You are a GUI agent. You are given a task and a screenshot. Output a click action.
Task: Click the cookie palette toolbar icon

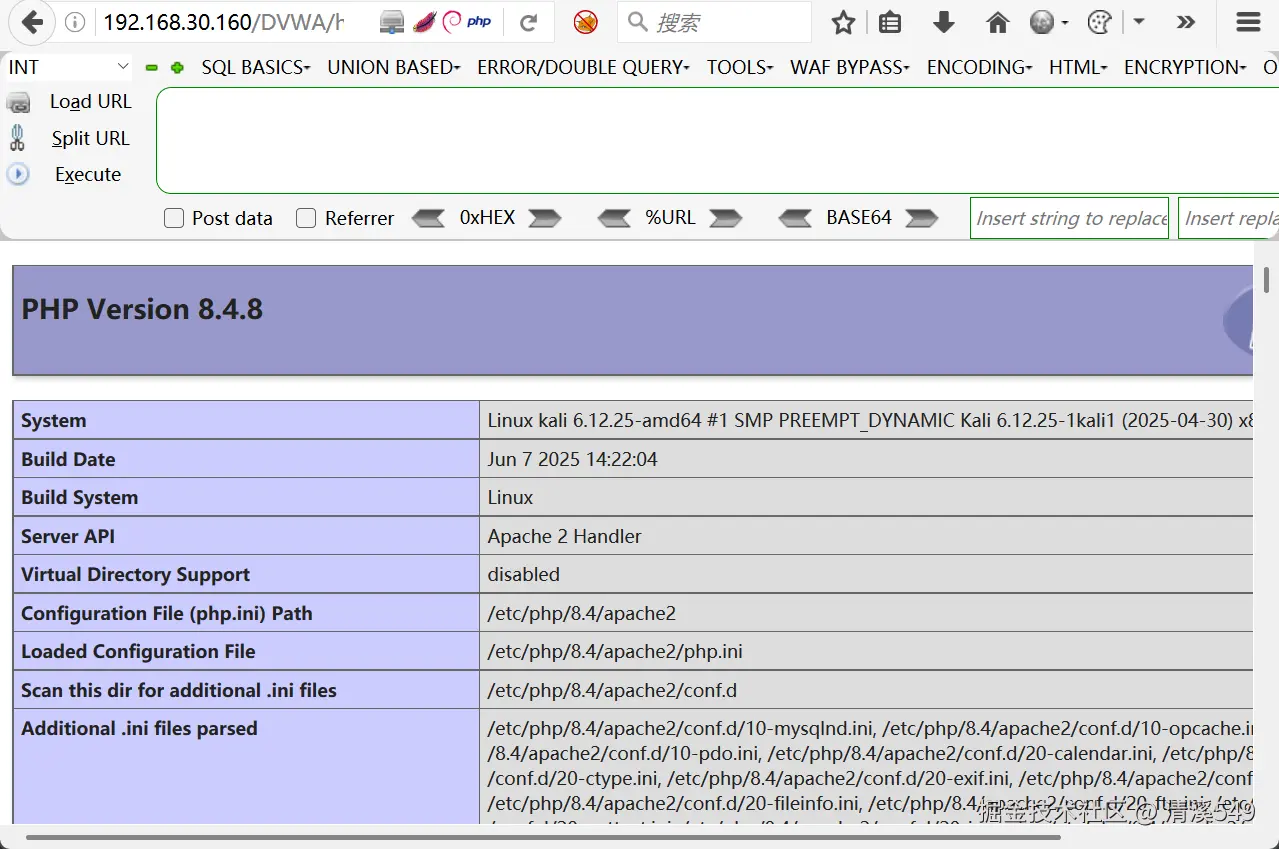[1099, 22]
